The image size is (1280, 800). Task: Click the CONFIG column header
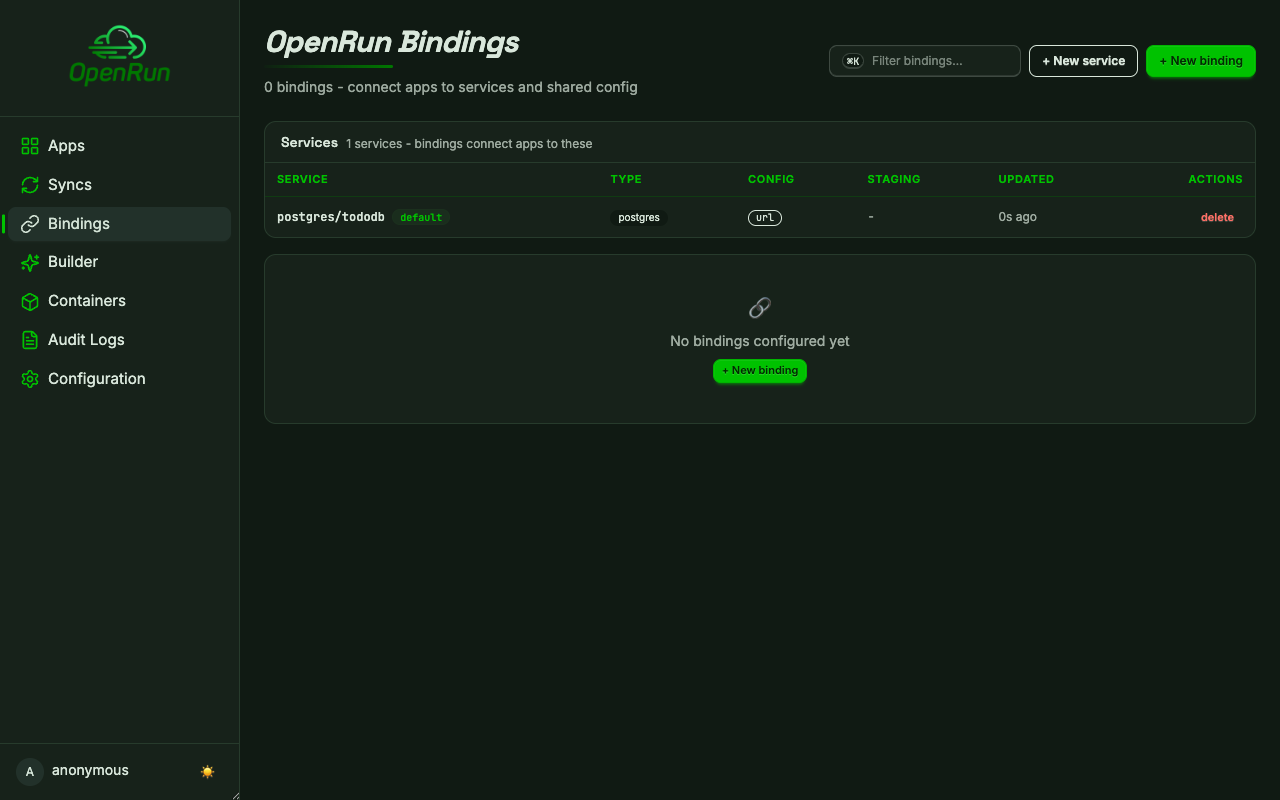pyautogui.click(x=771, y=180)
